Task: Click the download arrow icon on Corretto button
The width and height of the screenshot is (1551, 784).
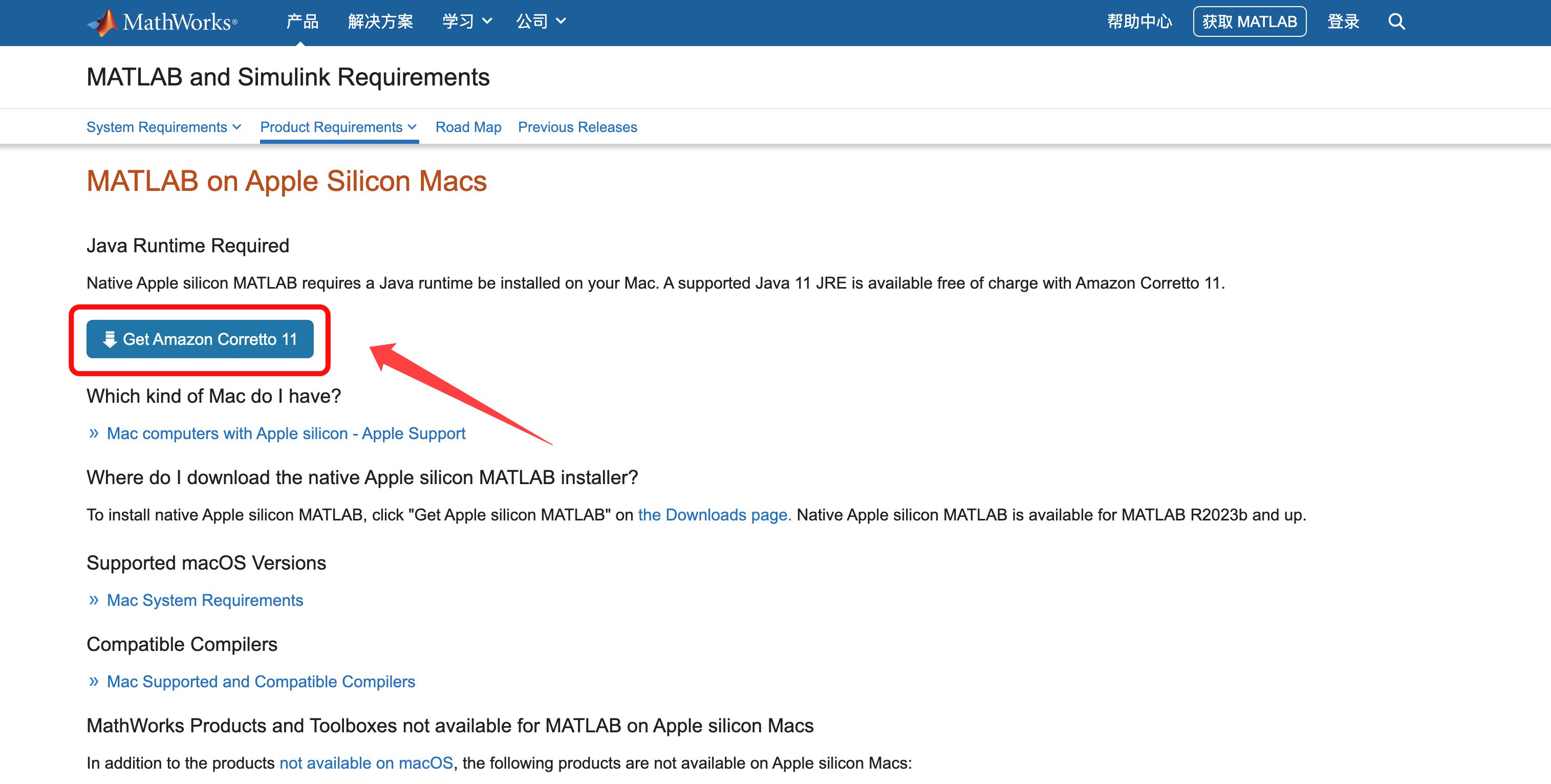Action: (x=110, y=340)
